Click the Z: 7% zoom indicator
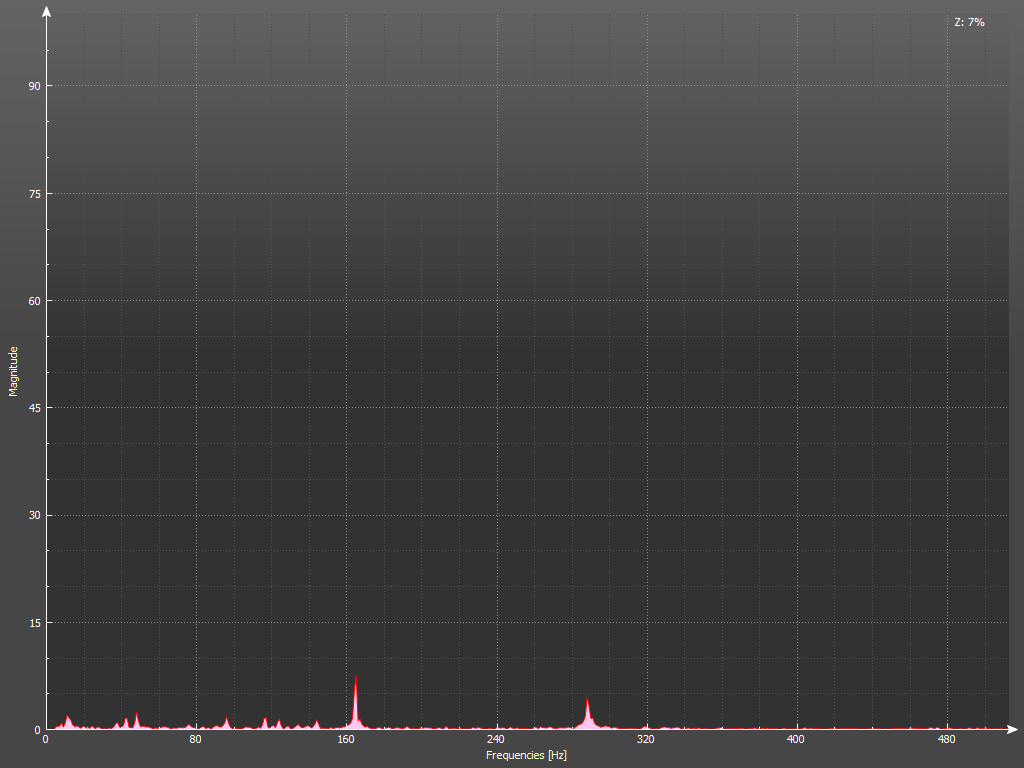This screenshot has height=768, width=1024. 969,22
